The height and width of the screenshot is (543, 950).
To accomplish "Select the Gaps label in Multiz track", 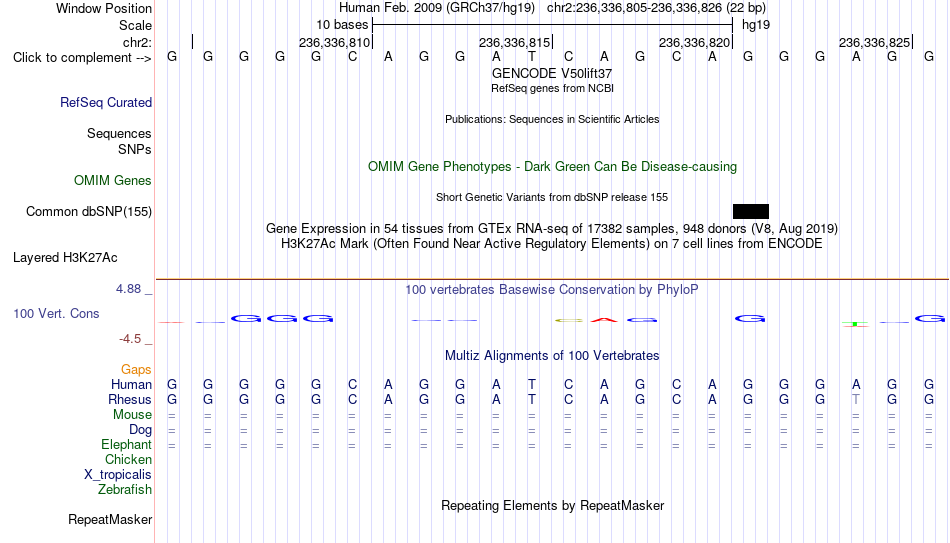I will [x=136, y=370].
